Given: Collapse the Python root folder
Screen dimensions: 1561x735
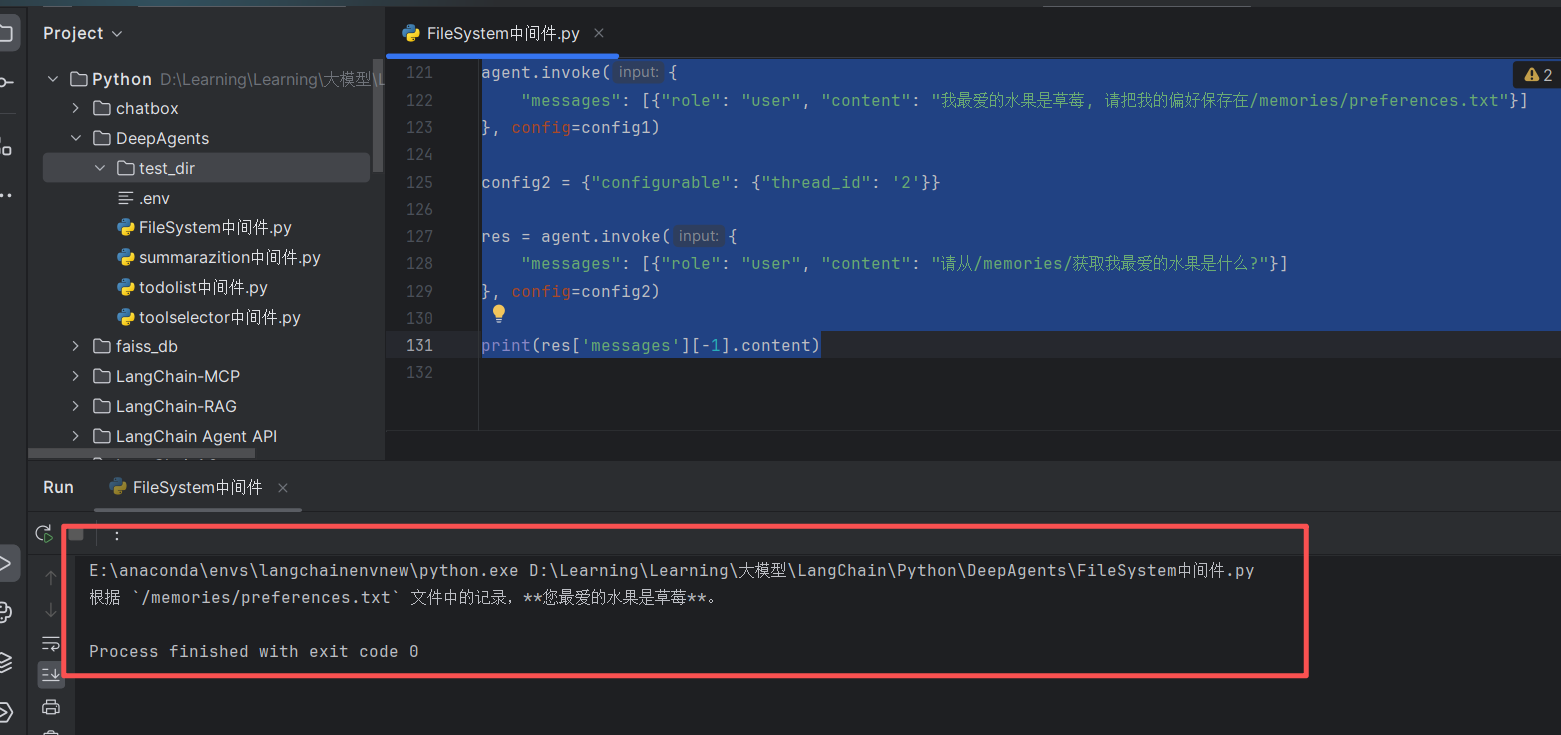Looking at the screenshot, I should coord(53,79).
